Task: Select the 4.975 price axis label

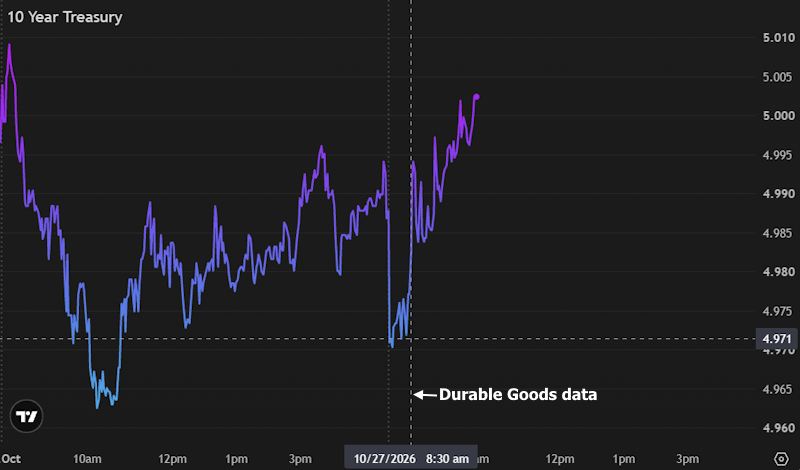Action: click(779, 311)
